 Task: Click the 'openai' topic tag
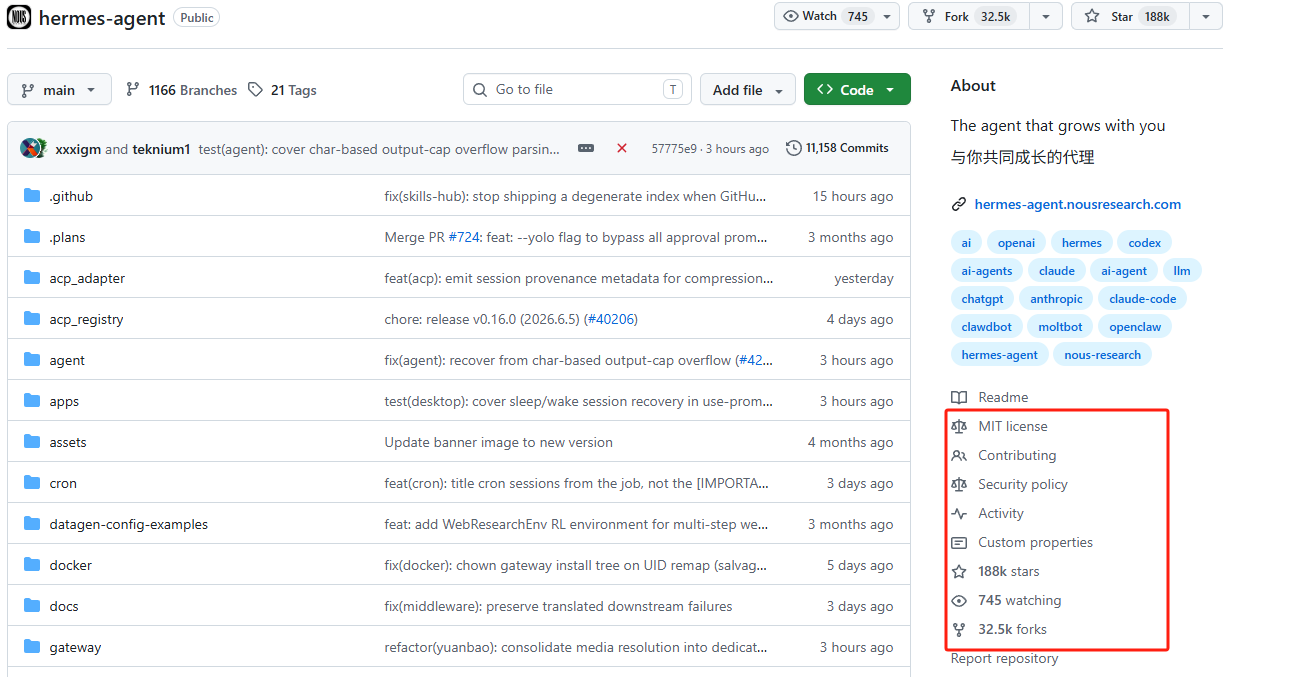(x=1016, y=243)
